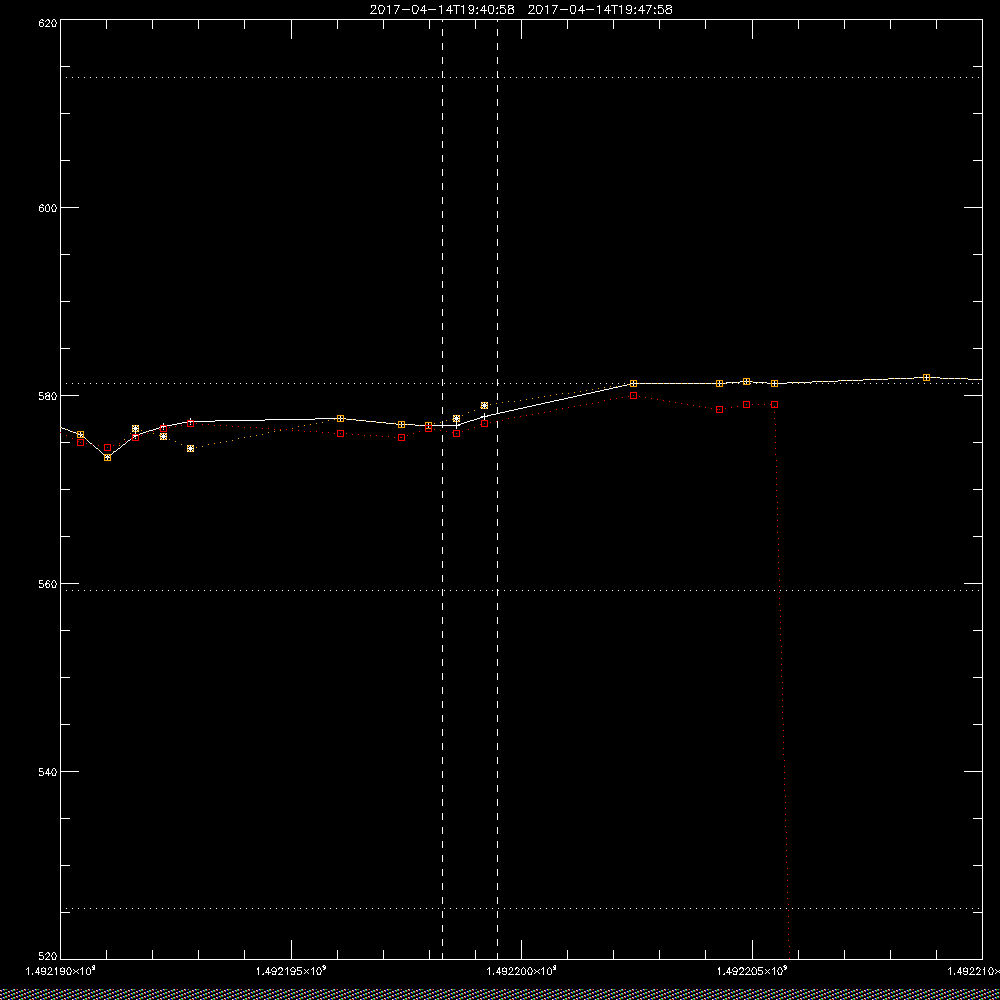This screenshot has height=1000, width=1000.
Task: Click the y-axis label 520
Action: (48, 956)
